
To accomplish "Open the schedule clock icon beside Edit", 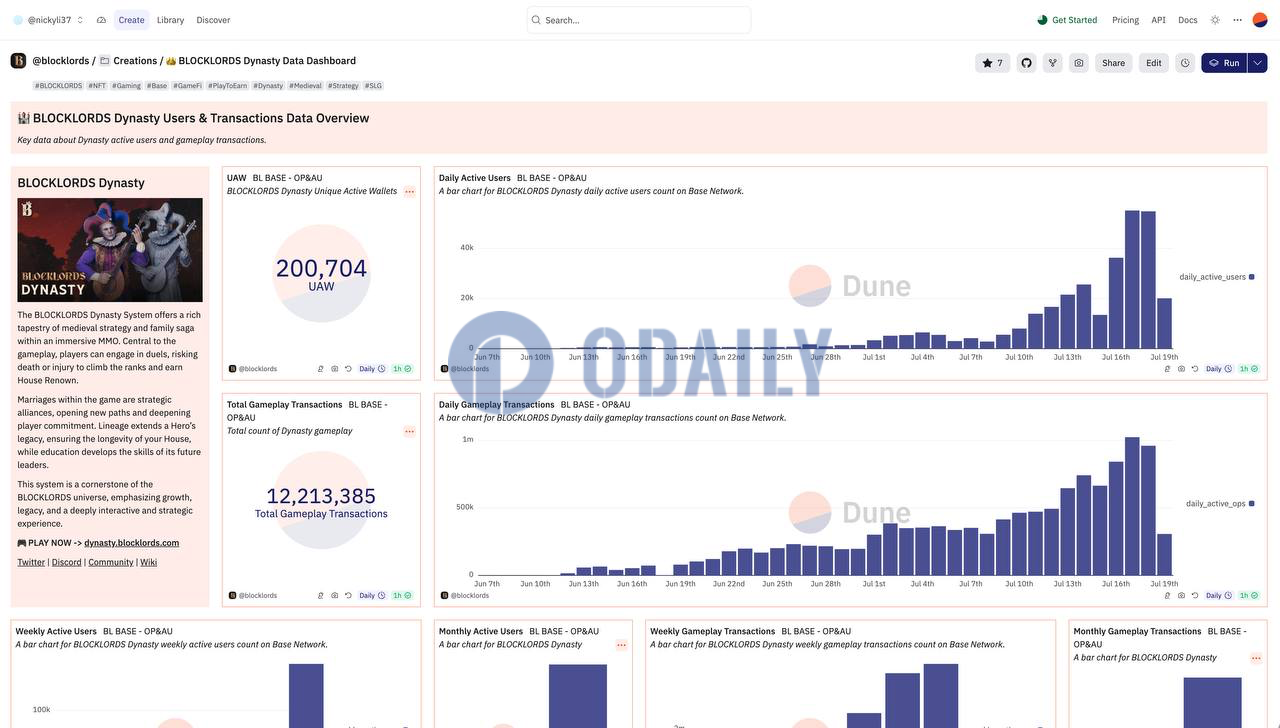I will coord(1185,63).
